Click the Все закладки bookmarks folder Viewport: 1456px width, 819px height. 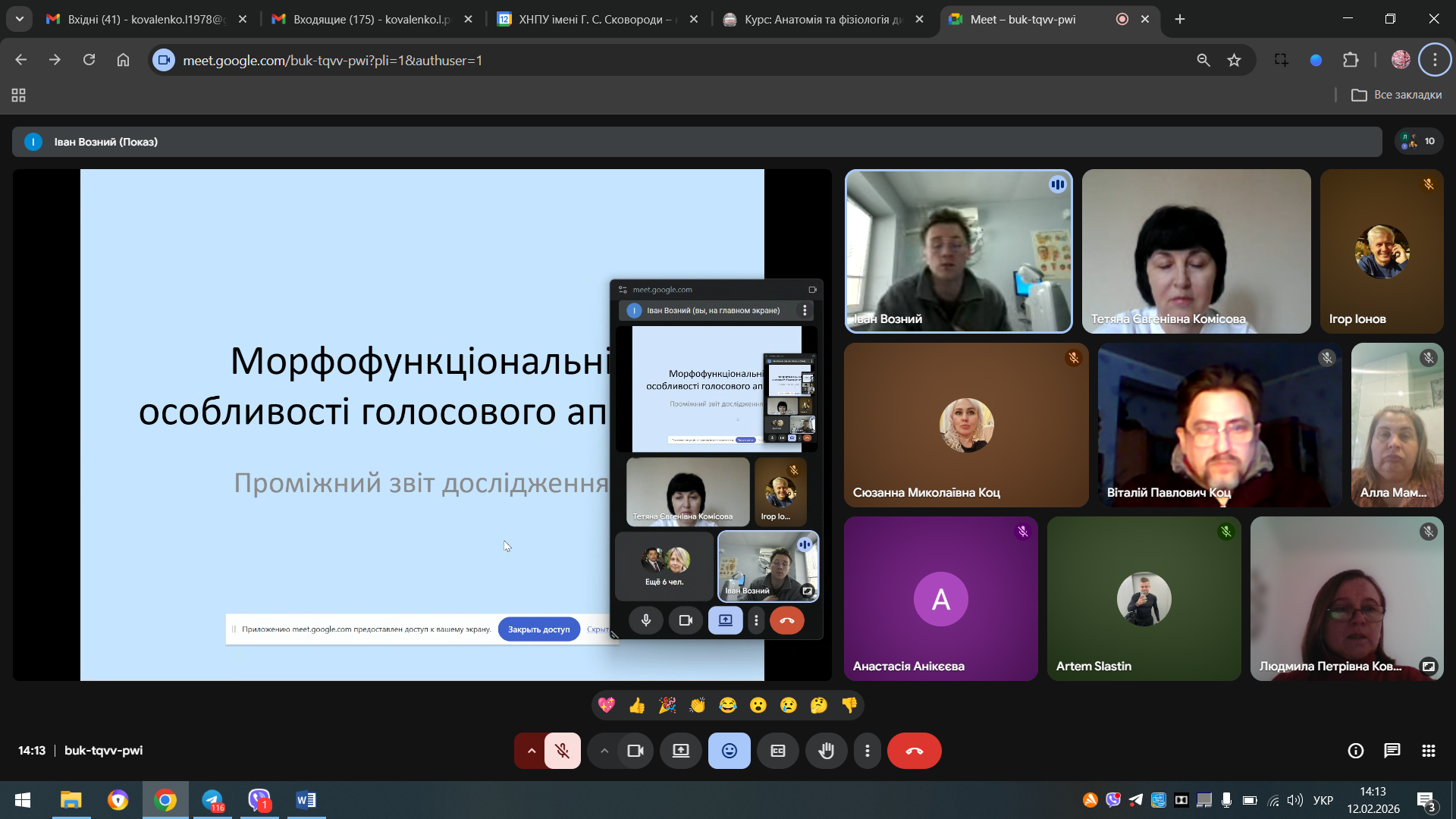coord(1397,95)
